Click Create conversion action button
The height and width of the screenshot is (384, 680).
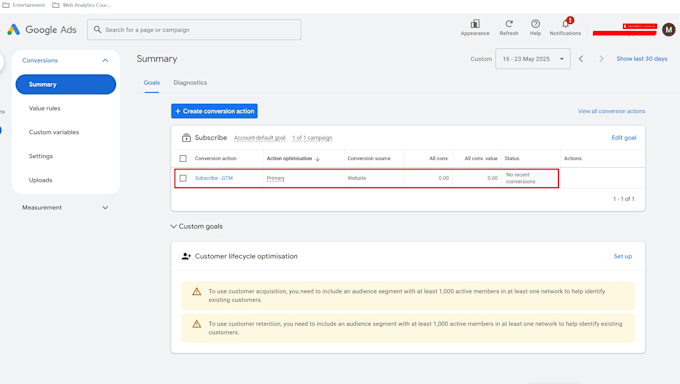coord(214,111)
